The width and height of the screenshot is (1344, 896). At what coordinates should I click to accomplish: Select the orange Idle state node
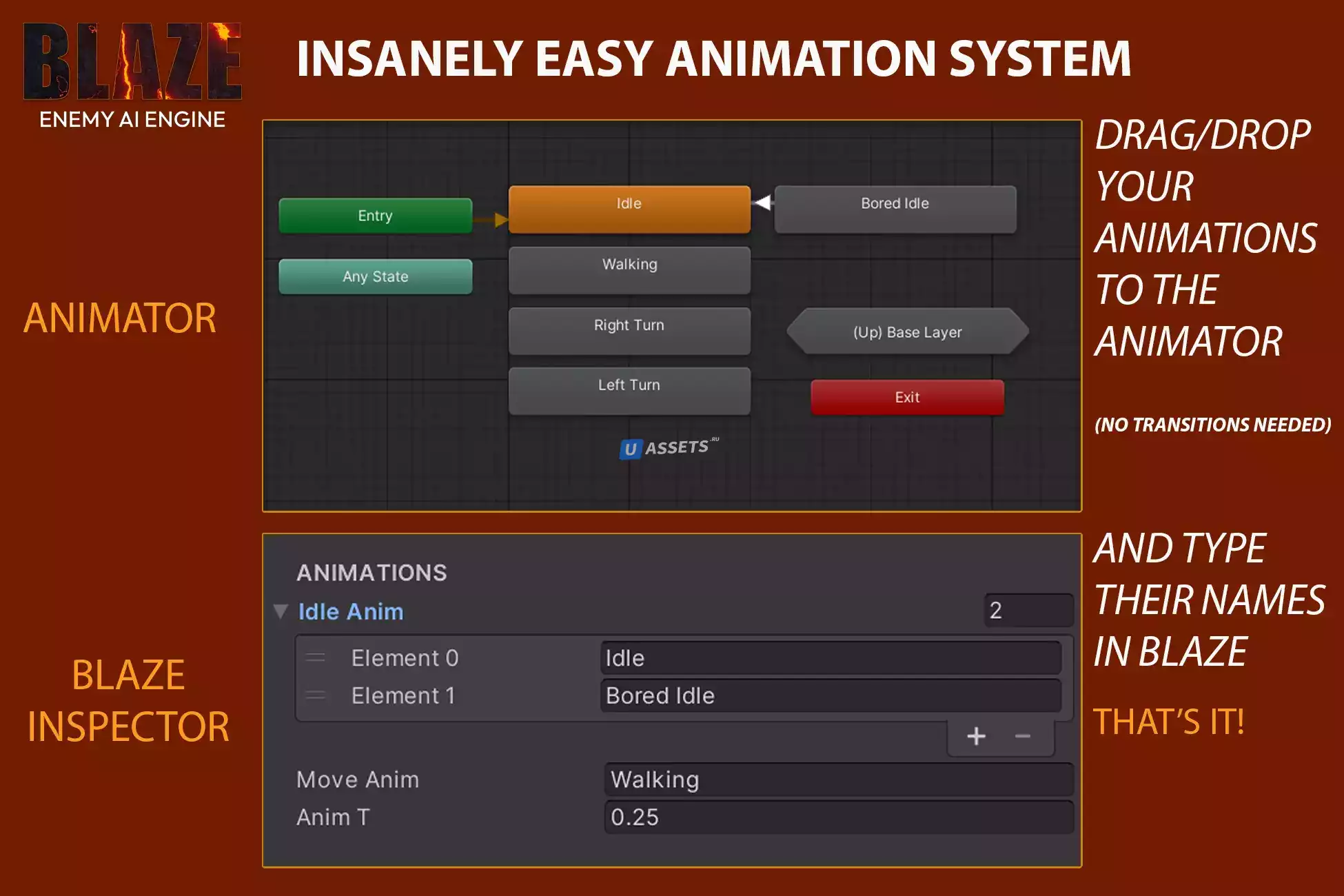click(x=629, y=208)
